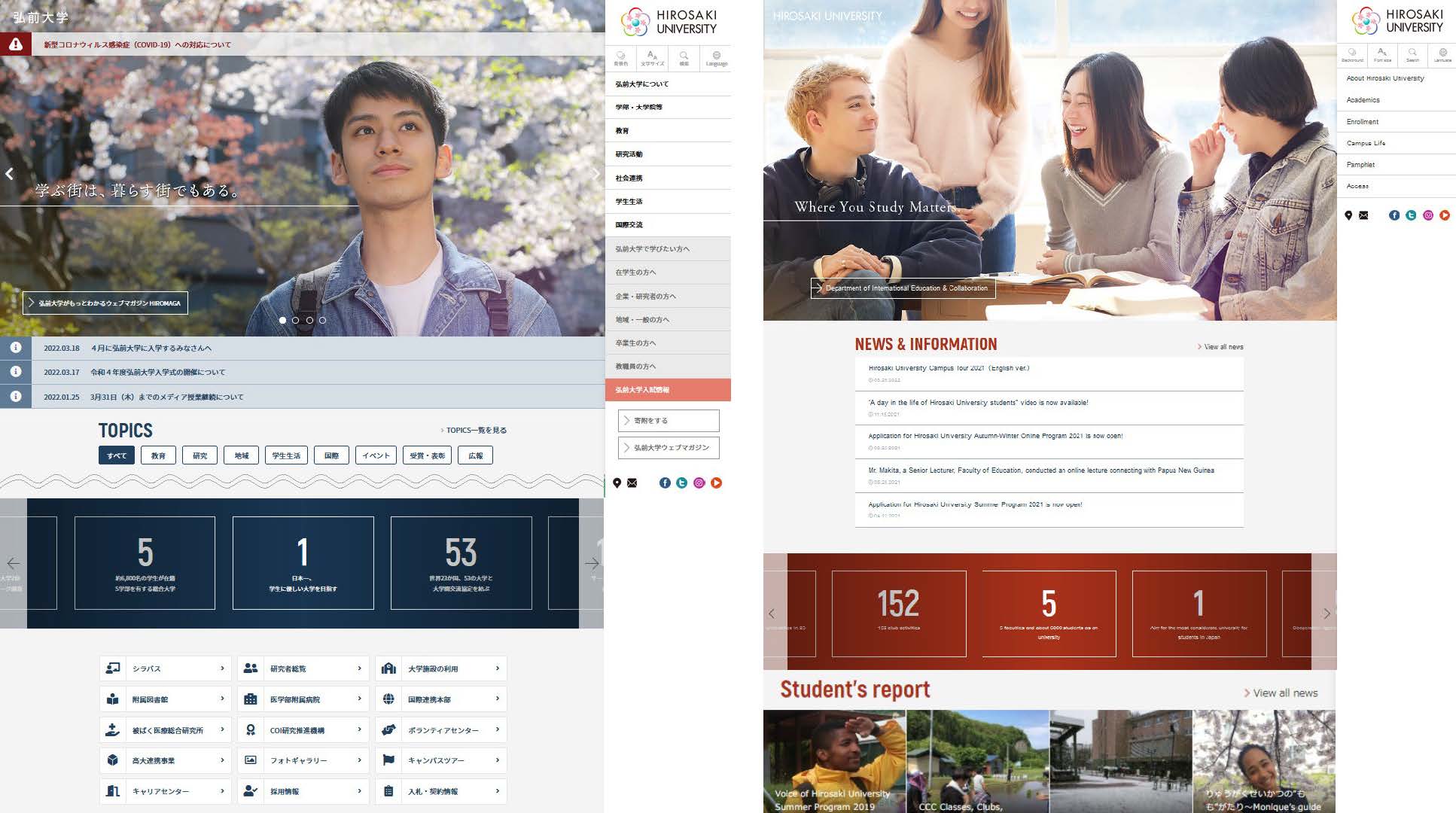
Task: Click the フォトギャラリー picture icon
Action: [251, 760]
